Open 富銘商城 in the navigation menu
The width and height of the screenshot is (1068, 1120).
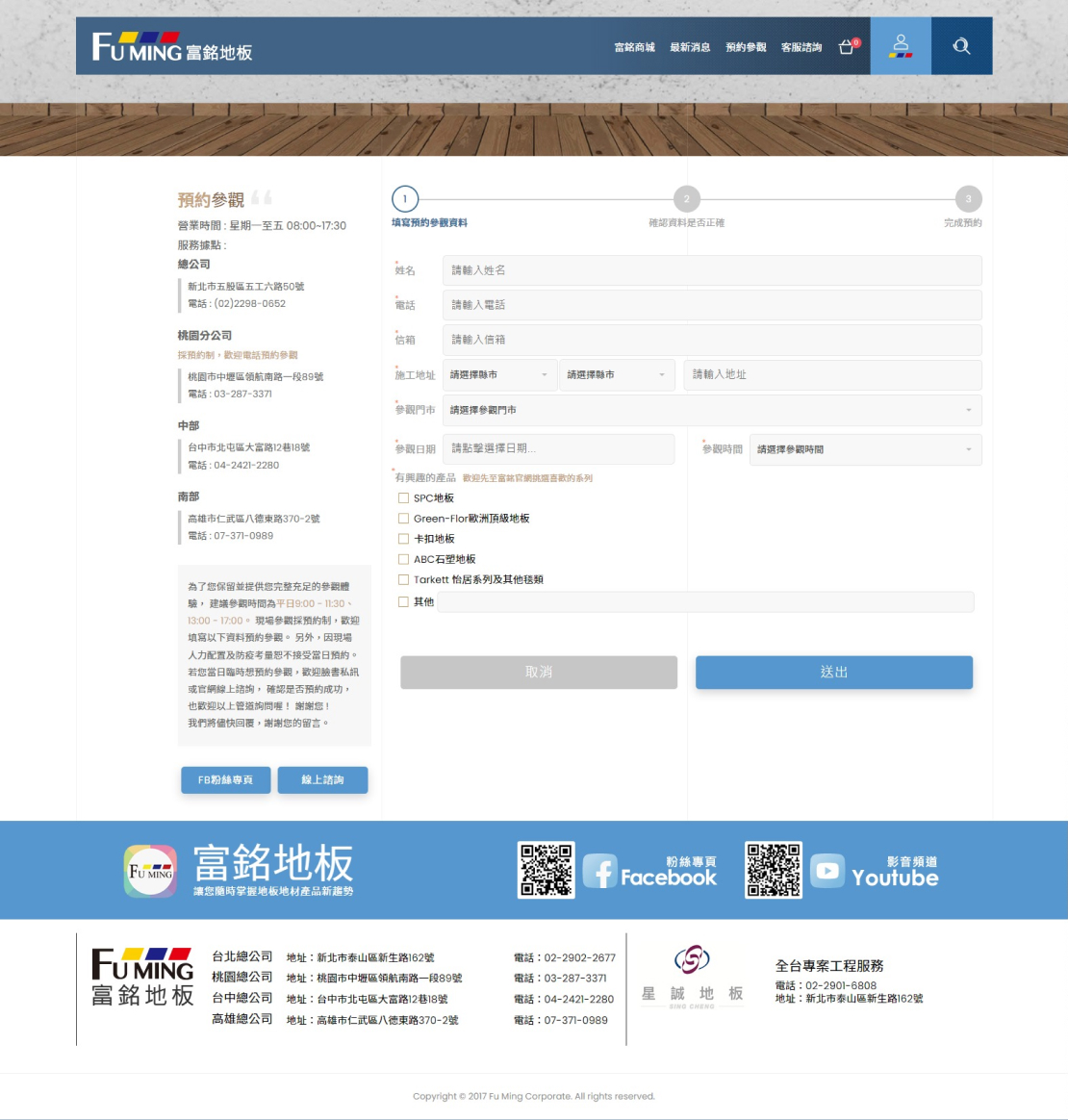(634, 47)
